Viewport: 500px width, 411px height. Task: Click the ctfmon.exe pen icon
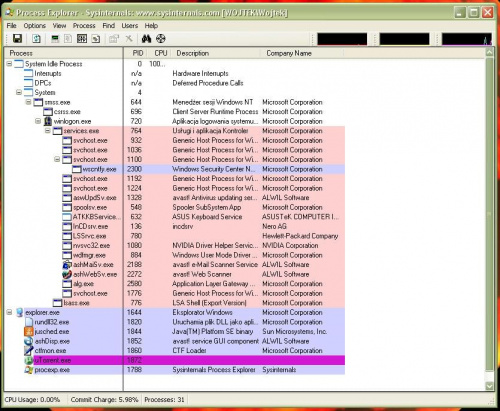(29, 351)
